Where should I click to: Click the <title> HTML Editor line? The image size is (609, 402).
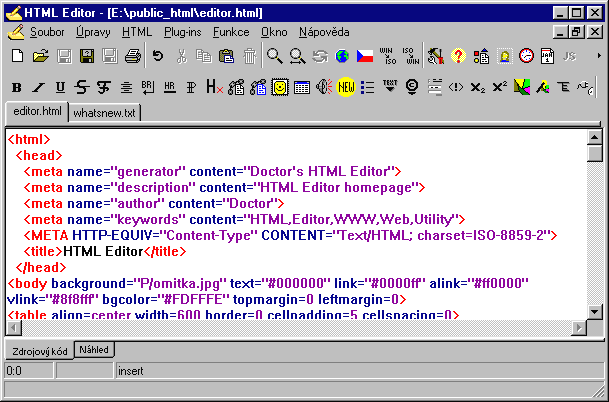click(x=105, y=251)
